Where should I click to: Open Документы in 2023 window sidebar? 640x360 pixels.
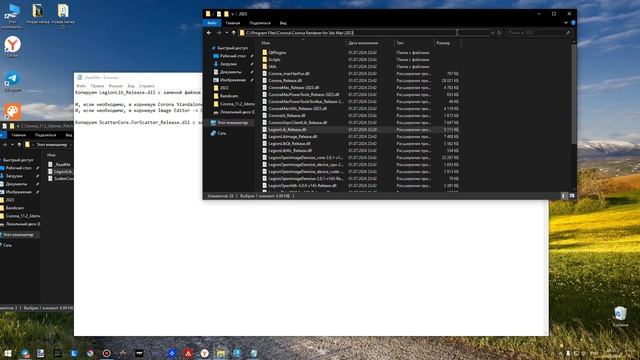point(230,72)
